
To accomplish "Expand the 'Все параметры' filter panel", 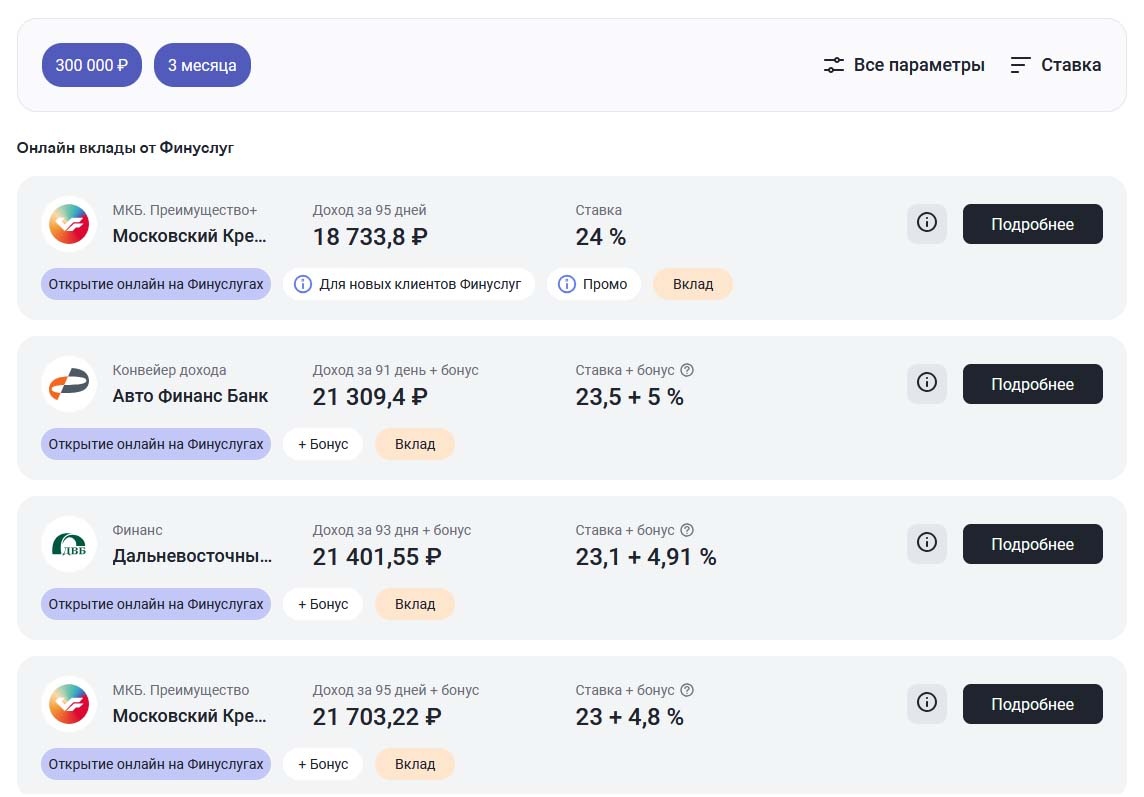I will tap(918, 65).
